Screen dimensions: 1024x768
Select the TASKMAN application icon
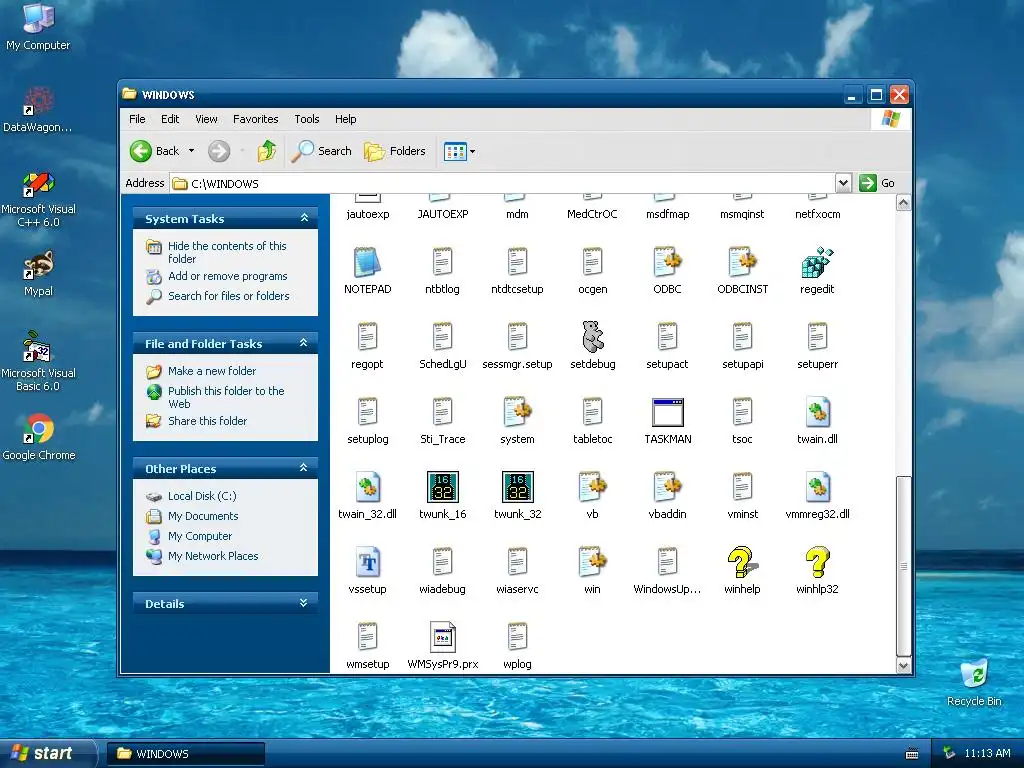point(667,413)
